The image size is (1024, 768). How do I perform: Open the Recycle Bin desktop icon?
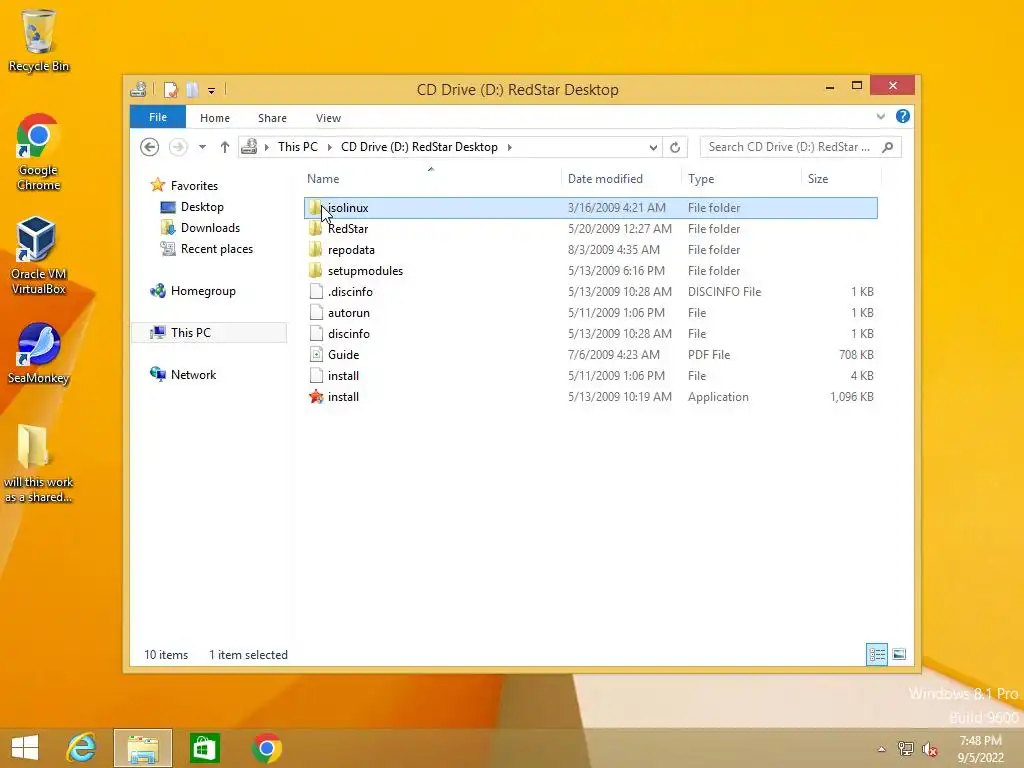(x=38, y=40)
